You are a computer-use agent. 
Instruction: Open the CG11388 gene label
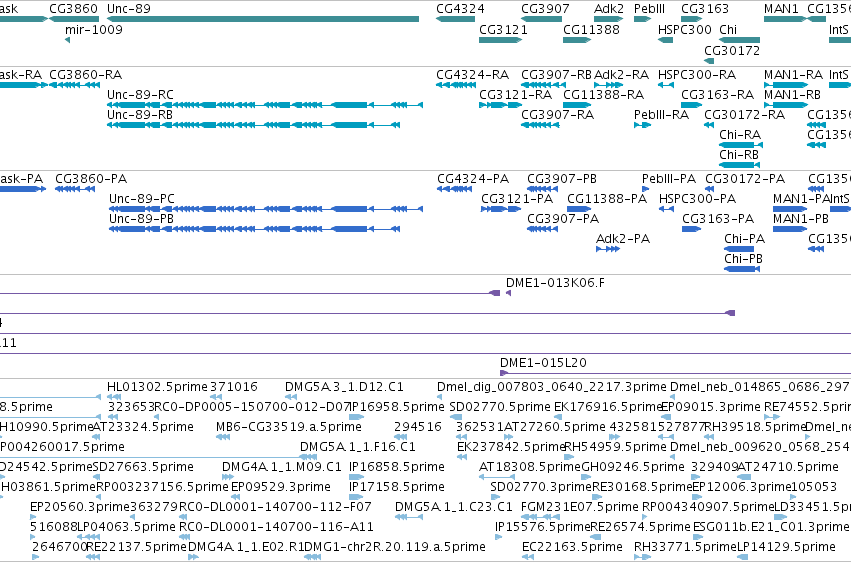tap(591, 29)
